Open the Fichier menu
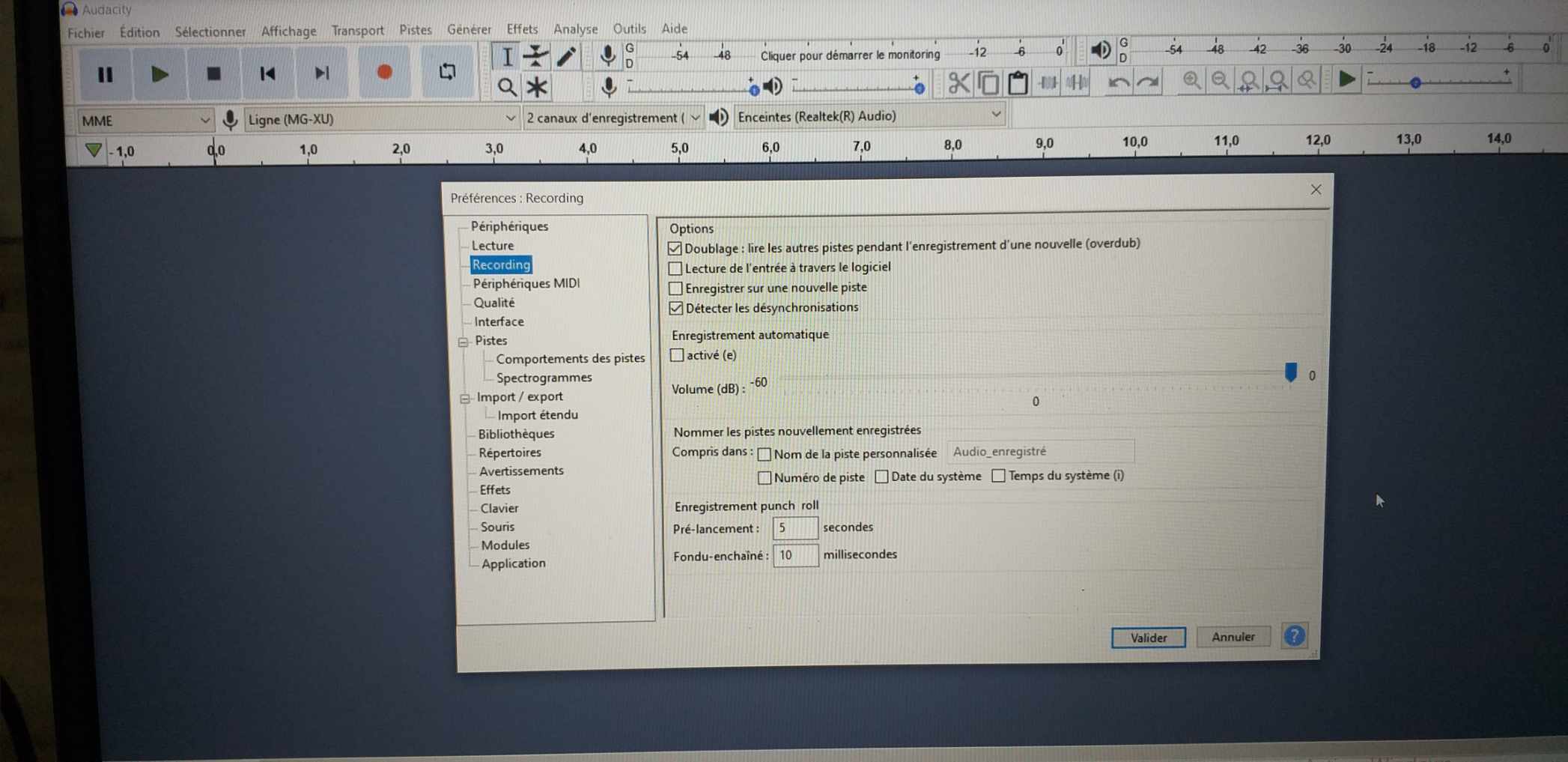The image size is (1568, 762). [x=86, y=33]
